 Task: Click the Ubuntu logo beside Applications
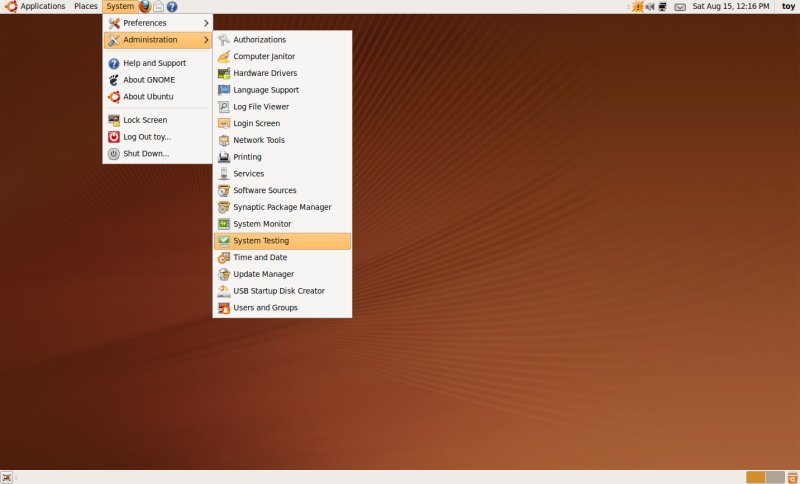[x=11, y=7]
